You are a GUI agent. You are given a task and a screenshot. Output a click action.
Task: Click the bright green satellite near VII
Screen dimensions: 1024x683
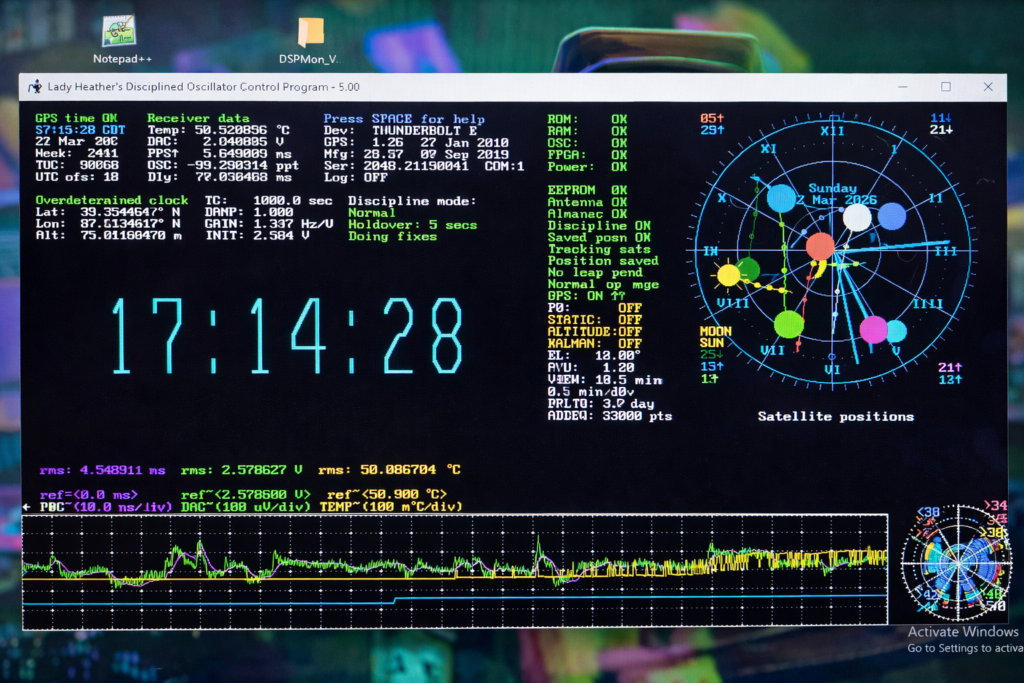pos(789,324)
